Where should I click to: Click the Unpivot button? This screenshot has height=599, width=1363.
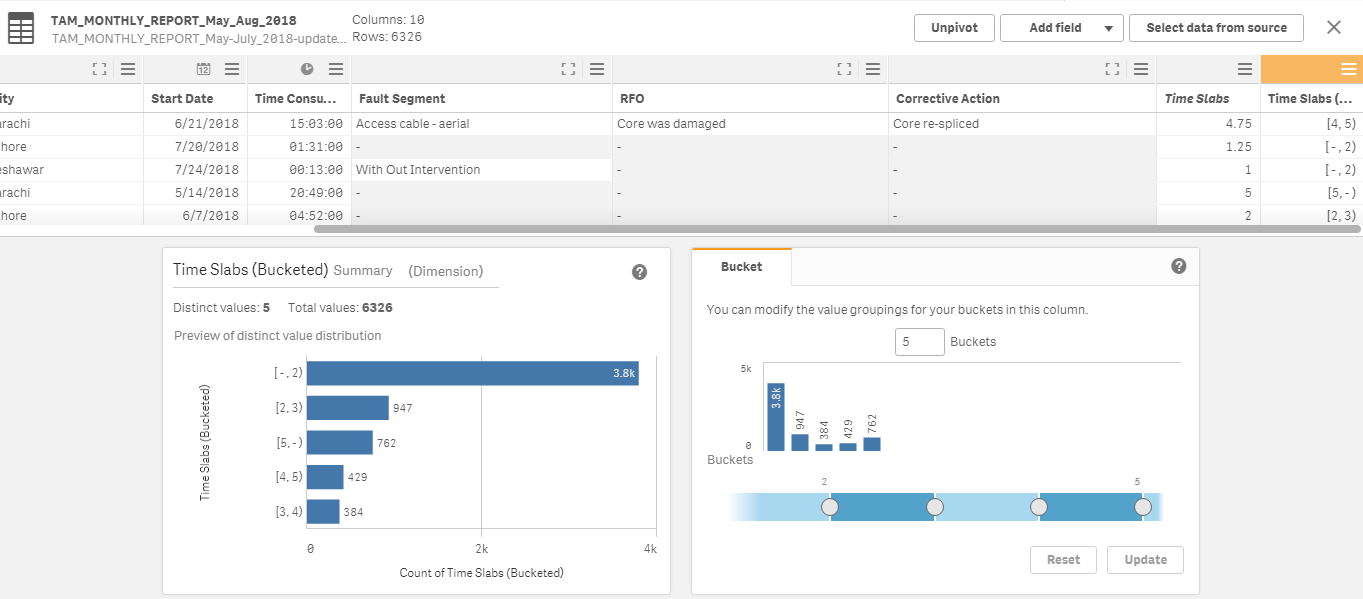click(953, 28)
